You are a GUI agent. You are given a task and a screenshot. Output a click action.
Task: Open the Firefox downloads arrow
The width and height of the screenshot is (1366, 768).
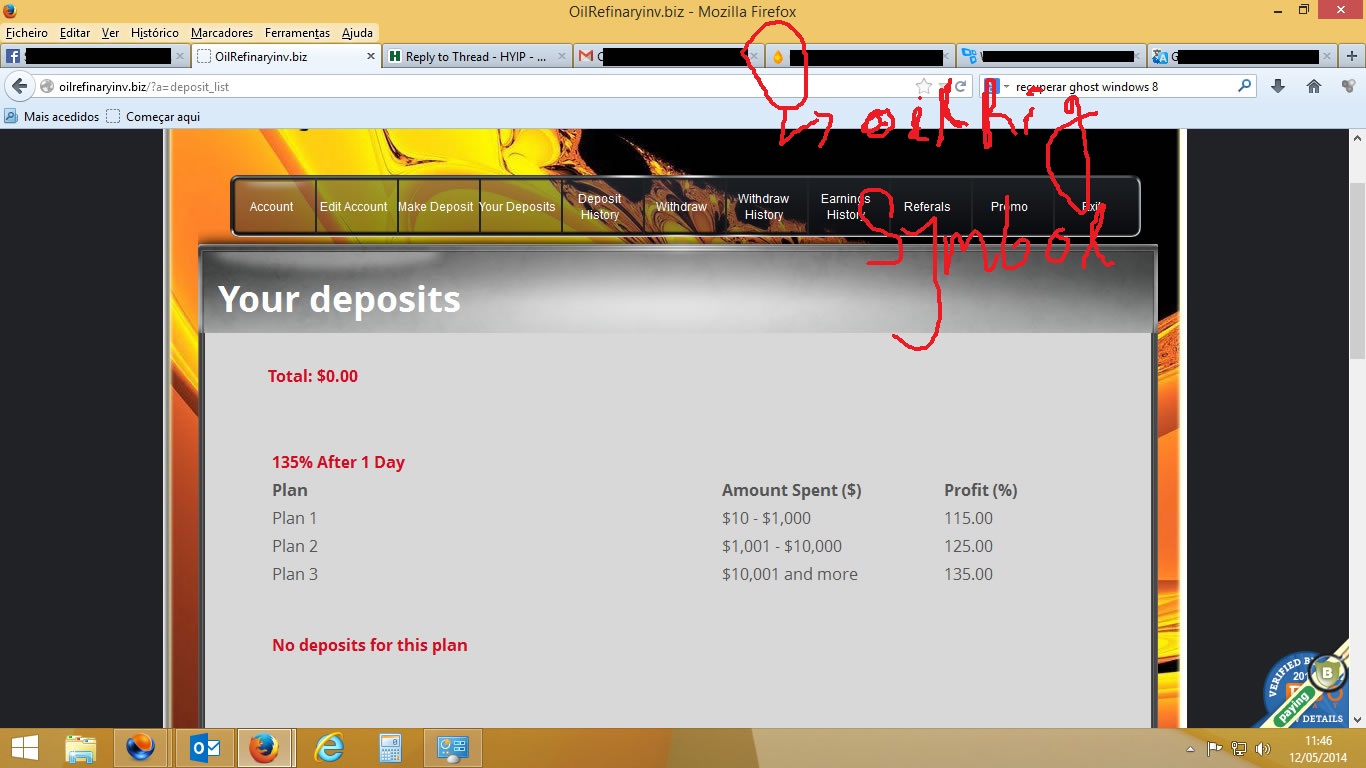1277,87
